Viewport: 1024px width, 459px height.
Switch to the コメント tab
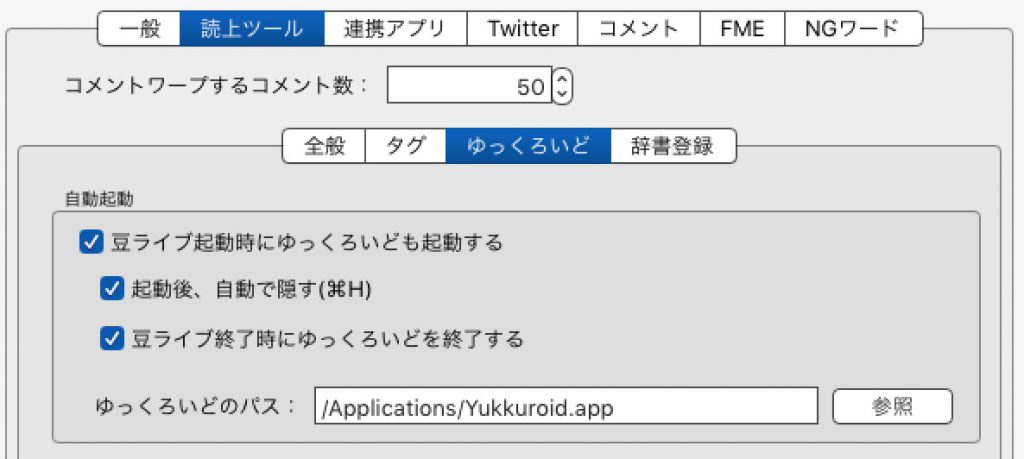tap(639, 28)
